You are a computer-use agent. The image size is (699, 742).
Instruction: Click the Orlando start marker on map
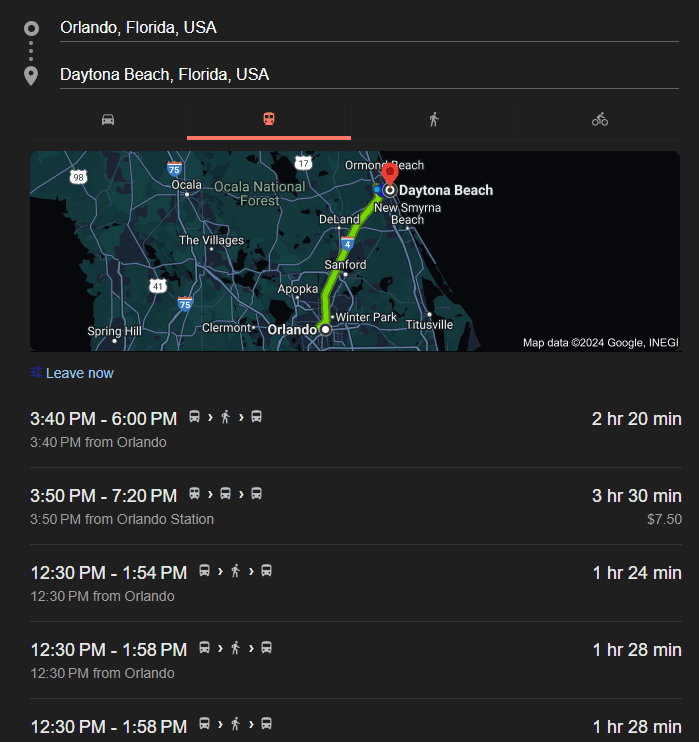325,328
